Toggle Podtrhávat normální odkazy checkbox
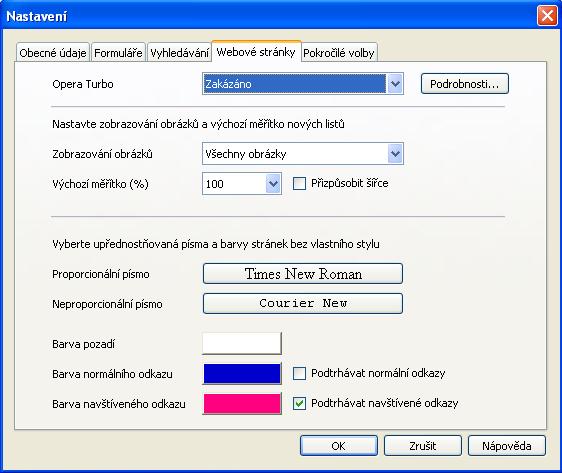The width and height of the screenshot is (562, 473). (299, 373)
